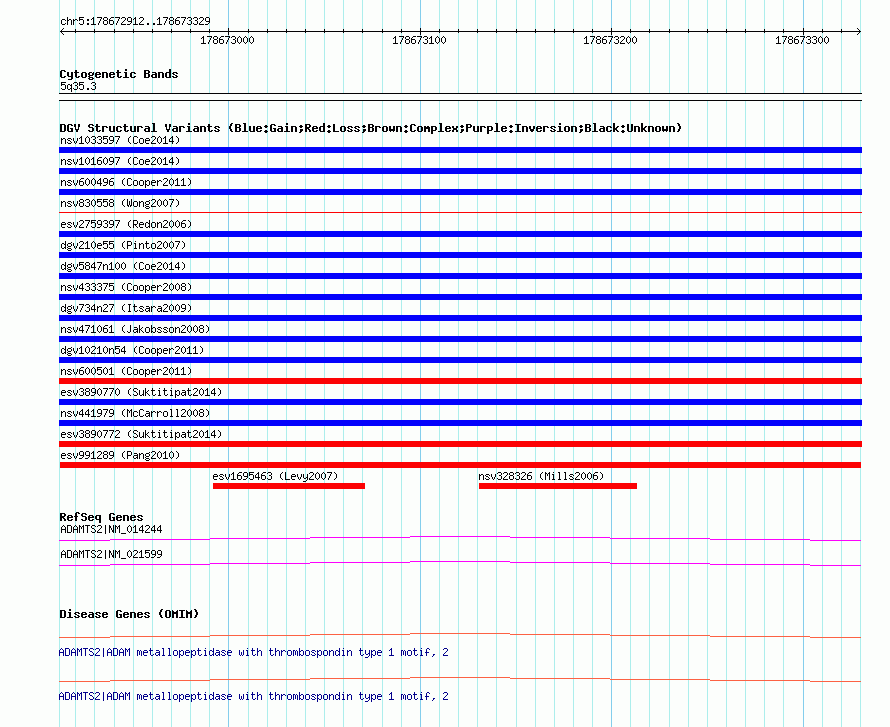
Task: Click nsv600501 (Cooper2011) variant label
Action: [126, 371]
